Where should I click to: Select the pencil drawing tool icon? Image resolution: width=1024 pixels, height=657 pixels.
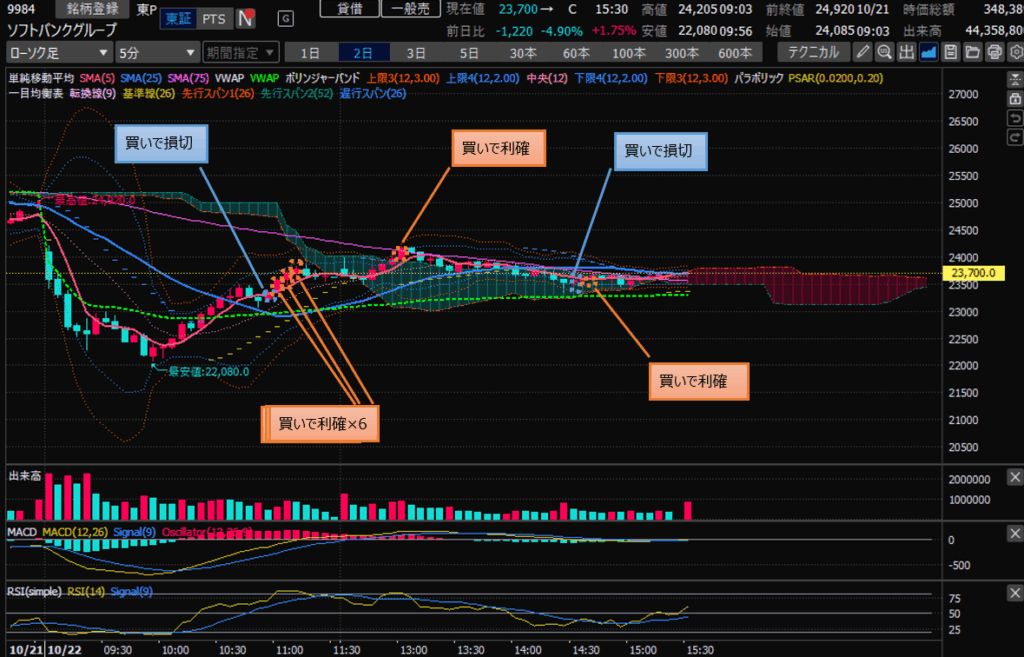[x=863, y=51]
